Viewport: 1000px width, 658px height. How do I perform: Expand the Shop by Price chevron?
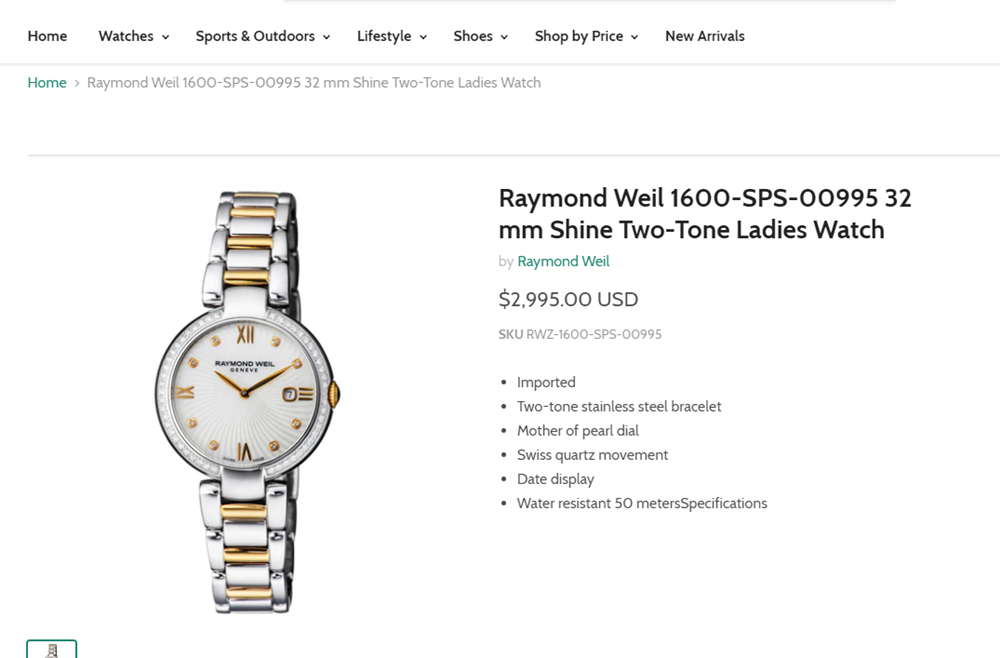point(634,37)
